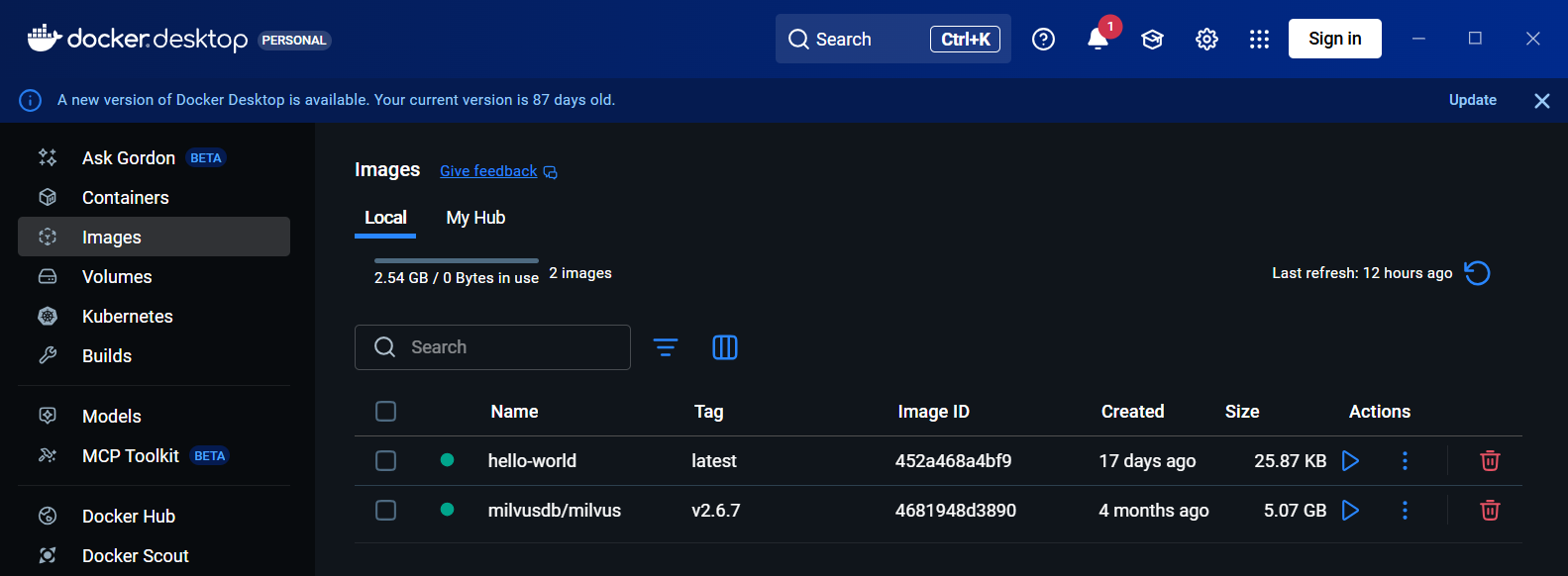Click the v2.6.7 tag cell
The image size is (1568, 576).
(x=715, y=511)
